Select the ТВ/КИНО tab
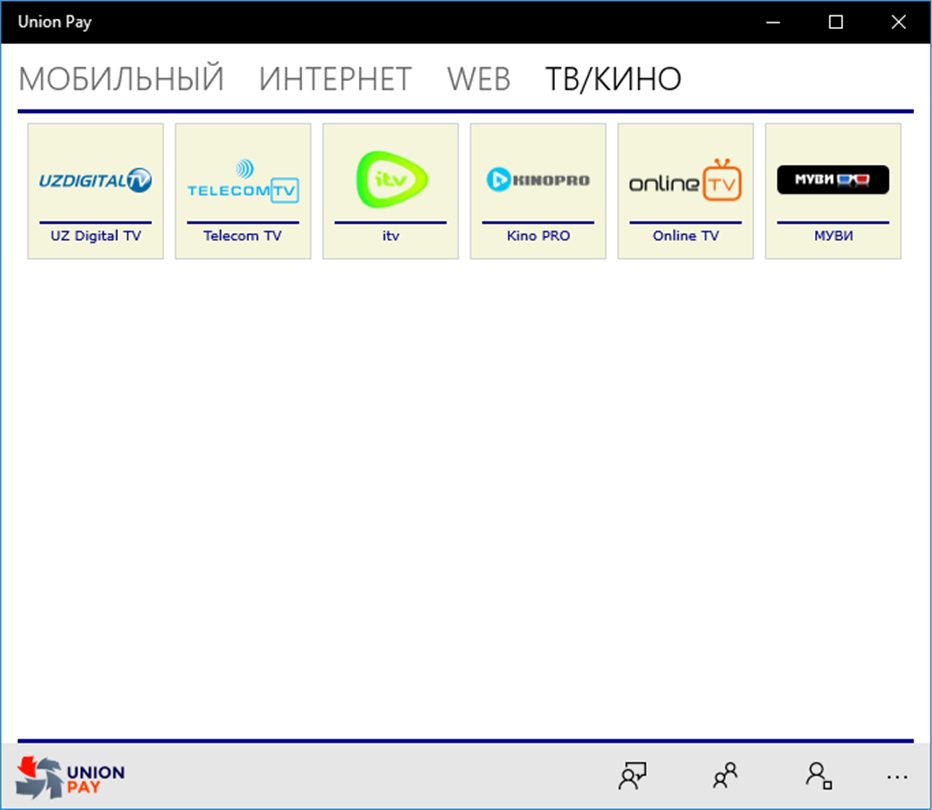The image size is (932, 810). pos(613,79)
